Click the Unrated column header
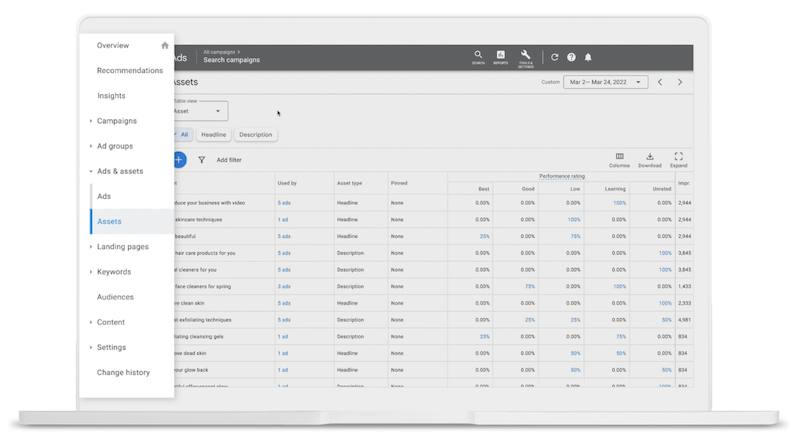Image resolution: width=800 pixels, height=440 pixels. coord(662,189)
